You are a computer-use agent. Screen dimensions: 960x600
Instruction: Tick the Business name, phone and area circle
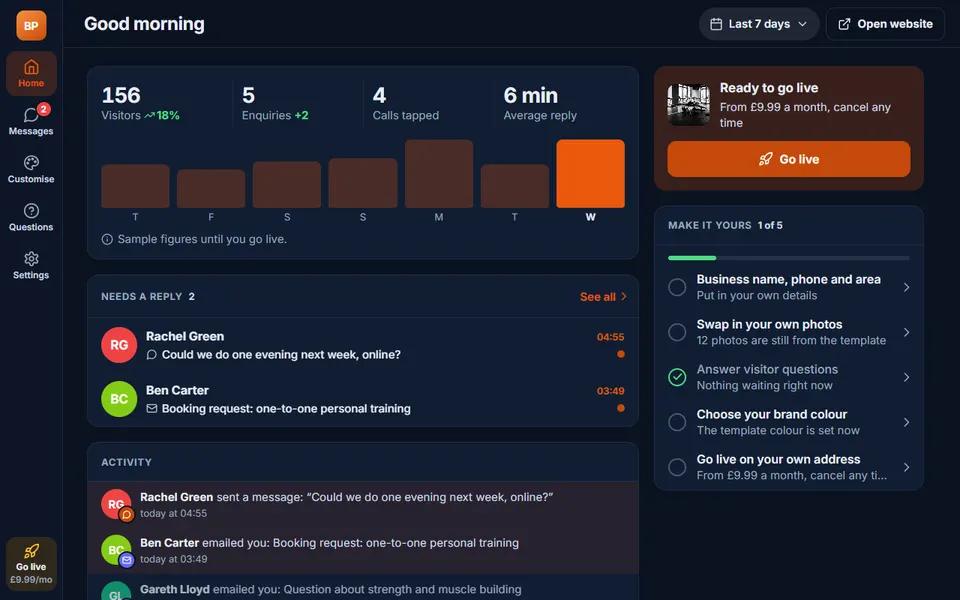pos(677,287)
